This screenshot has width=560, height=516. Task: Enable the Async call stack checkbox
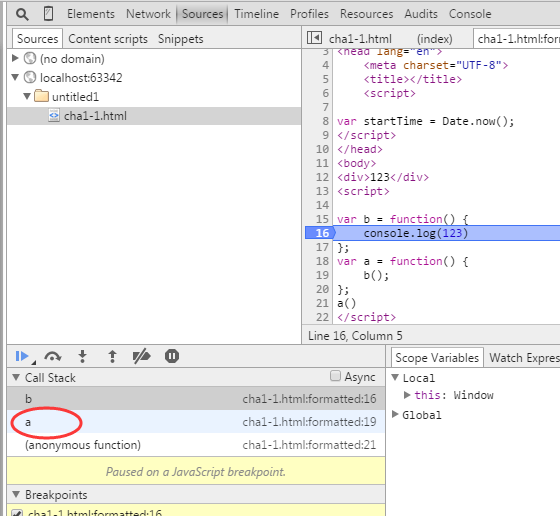point(335,376)
